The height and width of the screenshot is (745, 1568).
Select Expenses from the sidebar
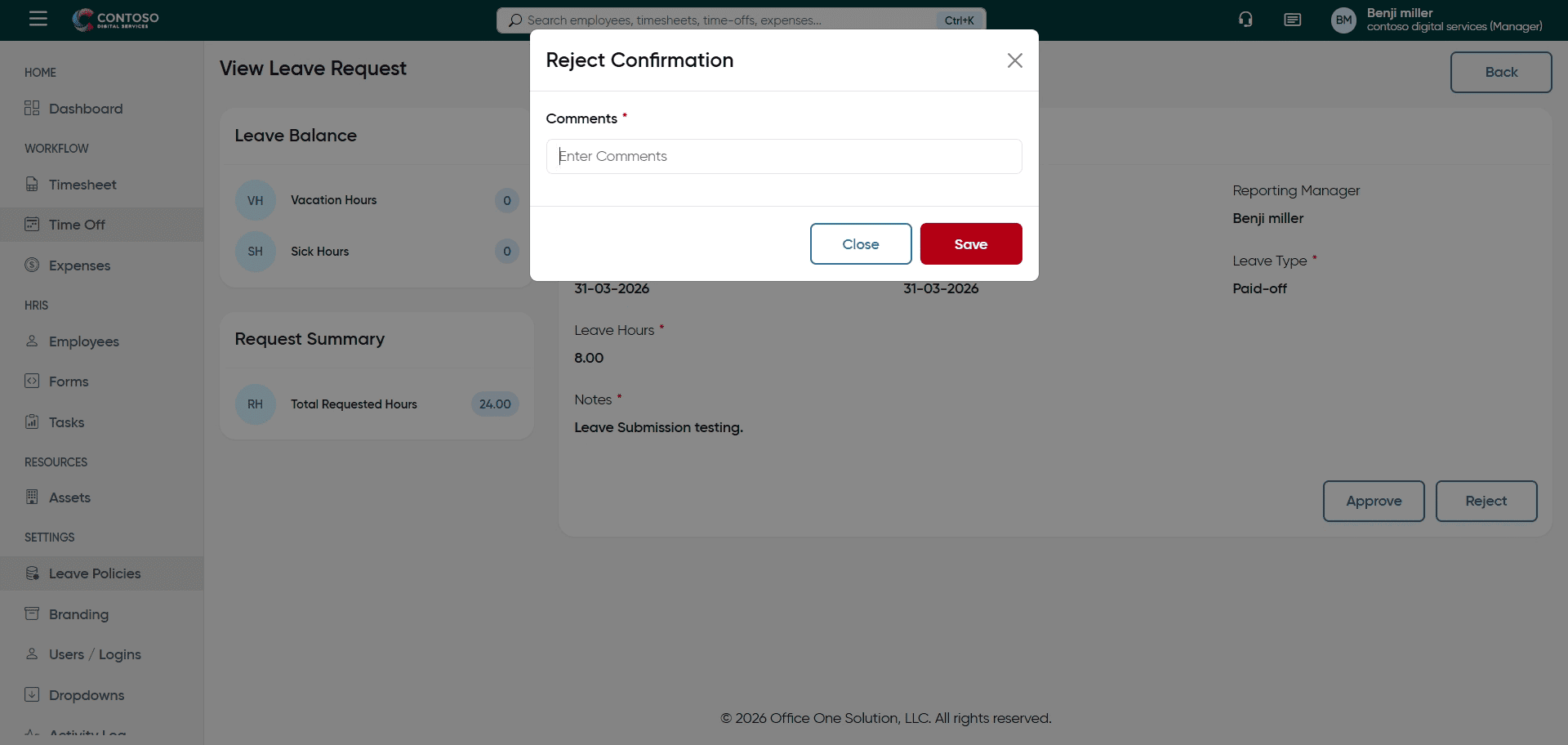(79, 265)
